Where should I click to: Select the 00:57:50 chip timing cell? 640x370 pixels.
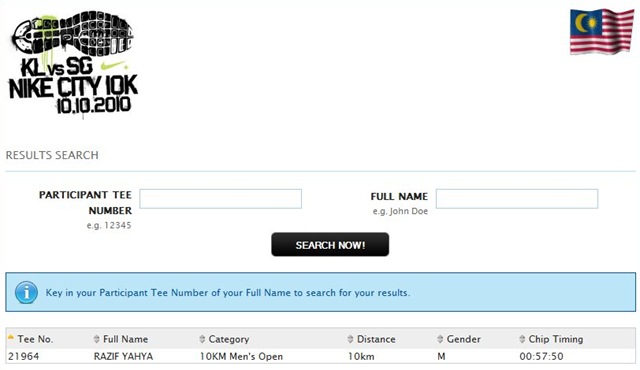click(541, 356)
